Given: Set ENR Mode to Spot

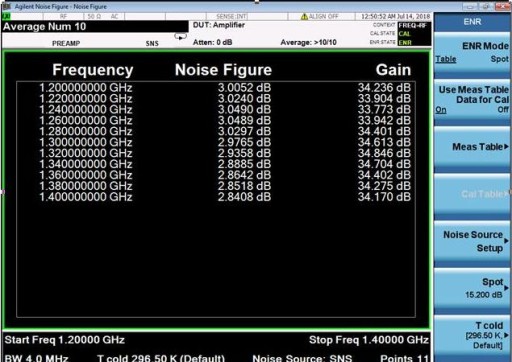Looking at the screenshot, I should coord(499,59).
